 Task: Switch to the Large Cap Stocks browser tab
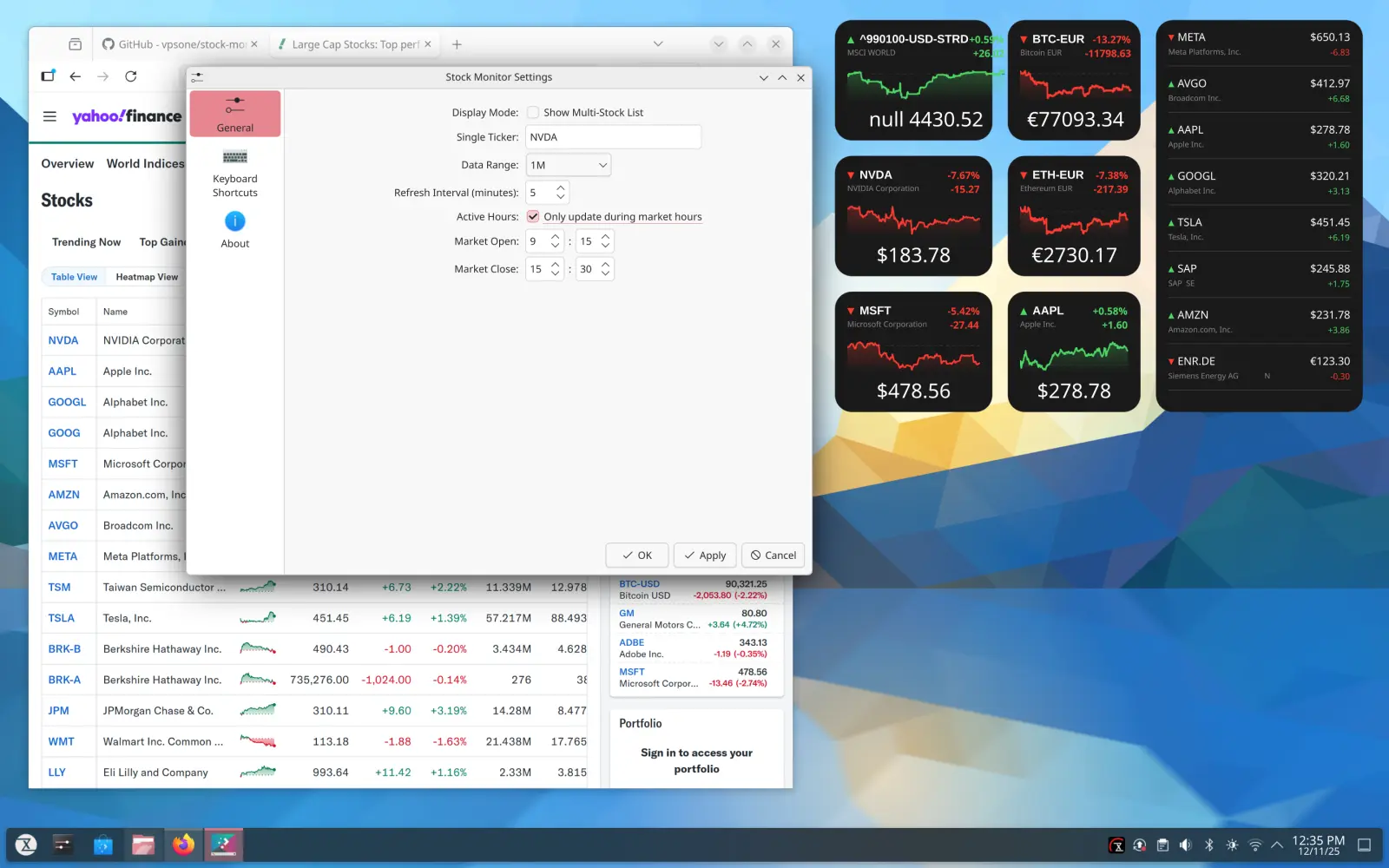pyautogui.click(x=347, y=43)
